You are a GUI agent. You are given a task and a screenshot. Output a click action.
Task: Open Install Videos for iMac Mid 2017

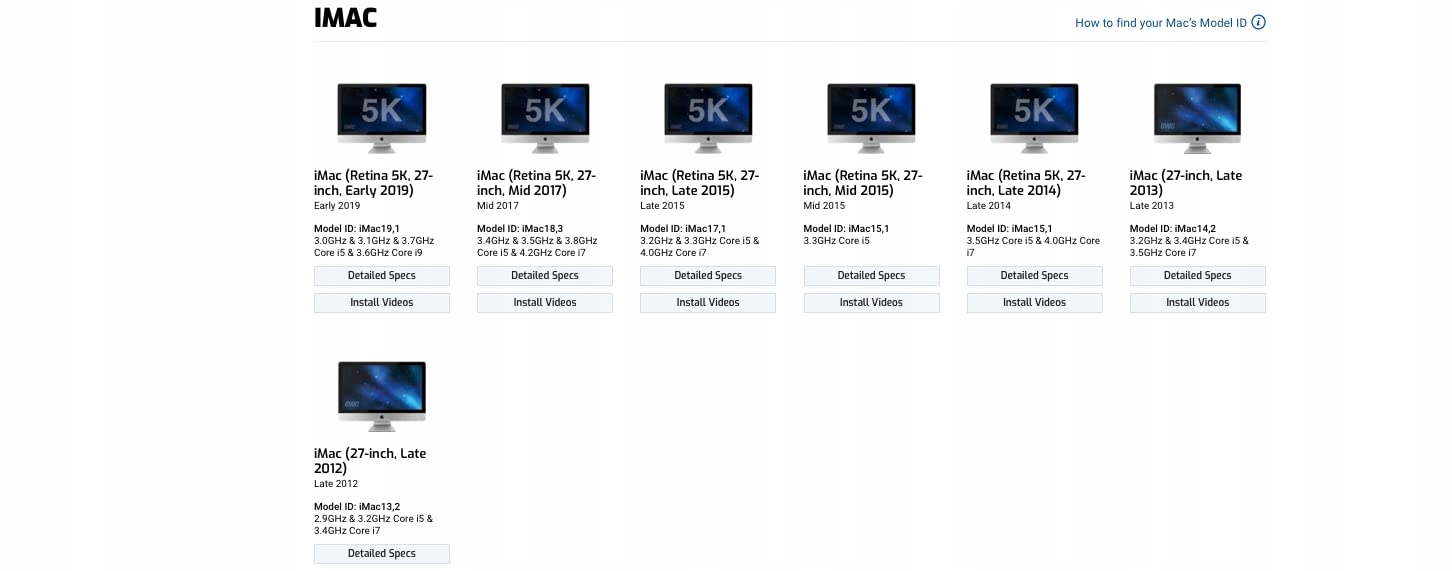[545, 303]
